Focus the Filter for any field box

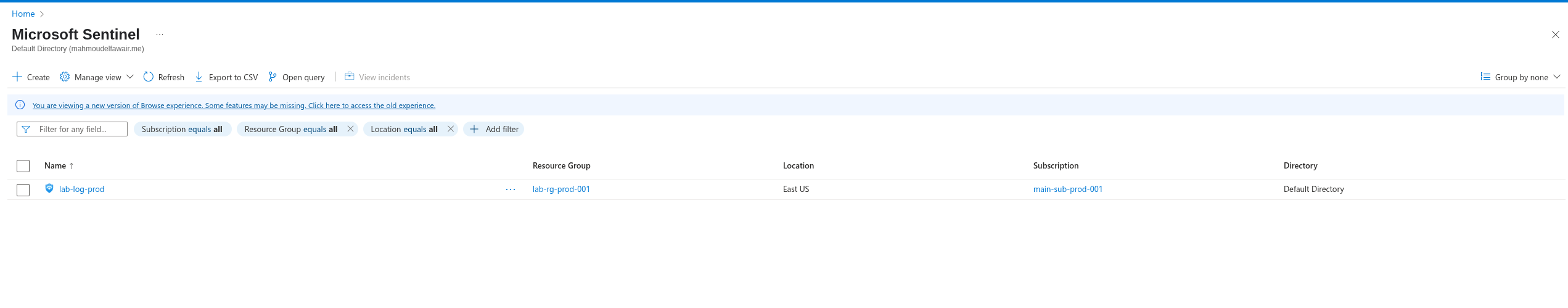pyautogui.click(x=72, y=129)
